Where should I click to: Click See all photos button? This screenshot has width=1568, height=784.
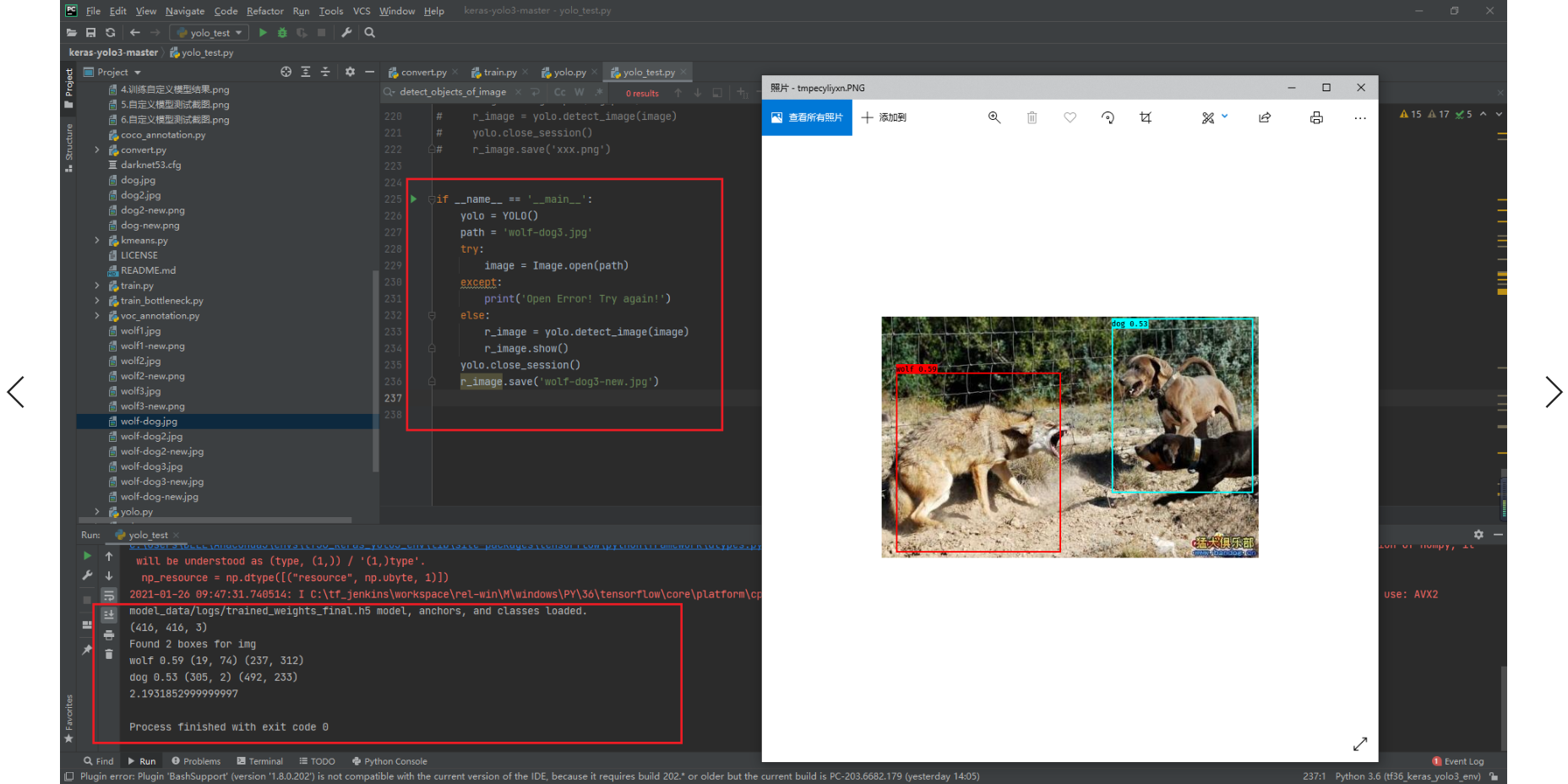point(807,117)
